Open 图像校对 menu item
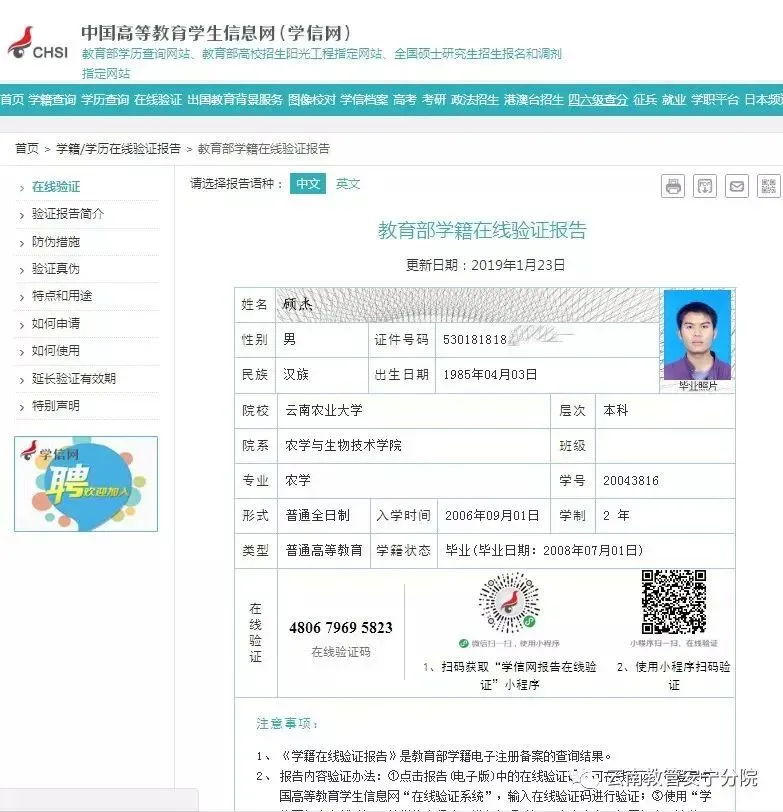Image resolution: width=783 pixels, height=812 pixels. (312, 99)
